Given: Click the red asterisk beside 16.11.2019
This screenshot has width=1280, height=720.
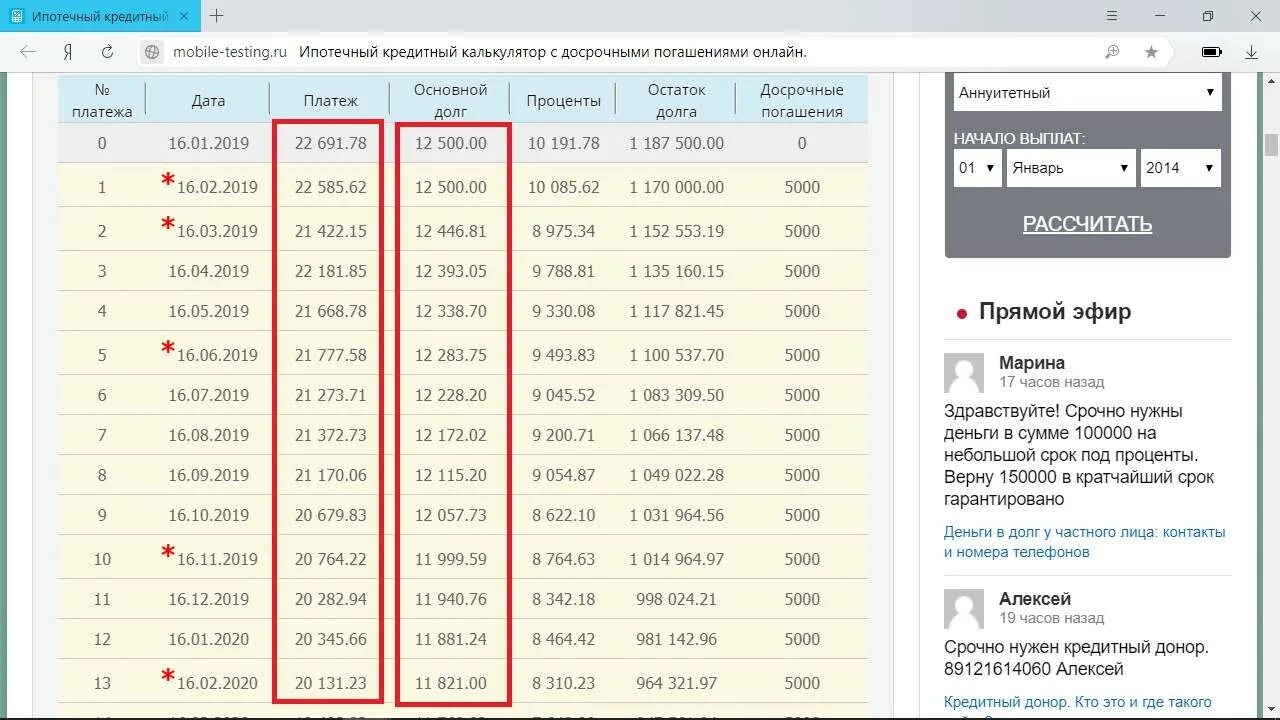Looking at the screenshot, I should 168,553.
